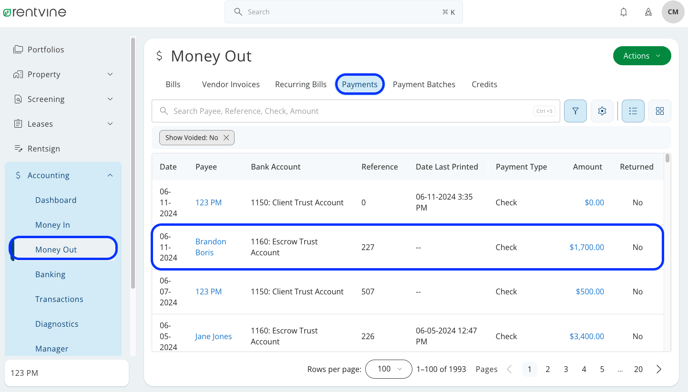688x392 pixels.
Task: Switch to the Bills tab
Action: pyautogui.click(x=173, y=84)
